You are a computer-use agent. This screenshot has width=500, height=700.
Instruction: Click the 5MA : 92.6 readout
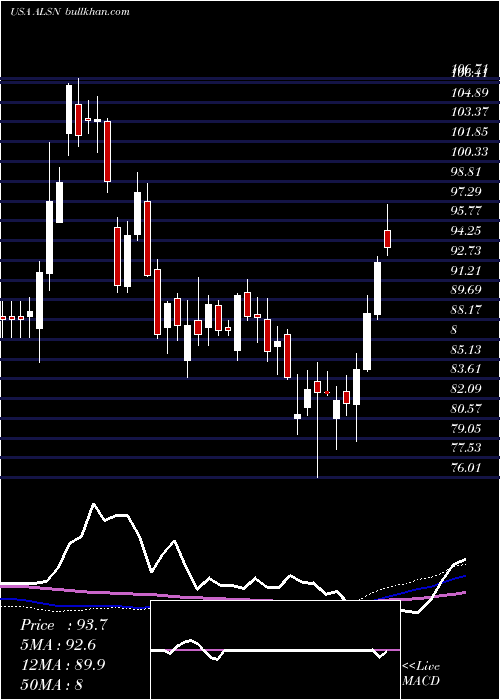click(58, 645)
